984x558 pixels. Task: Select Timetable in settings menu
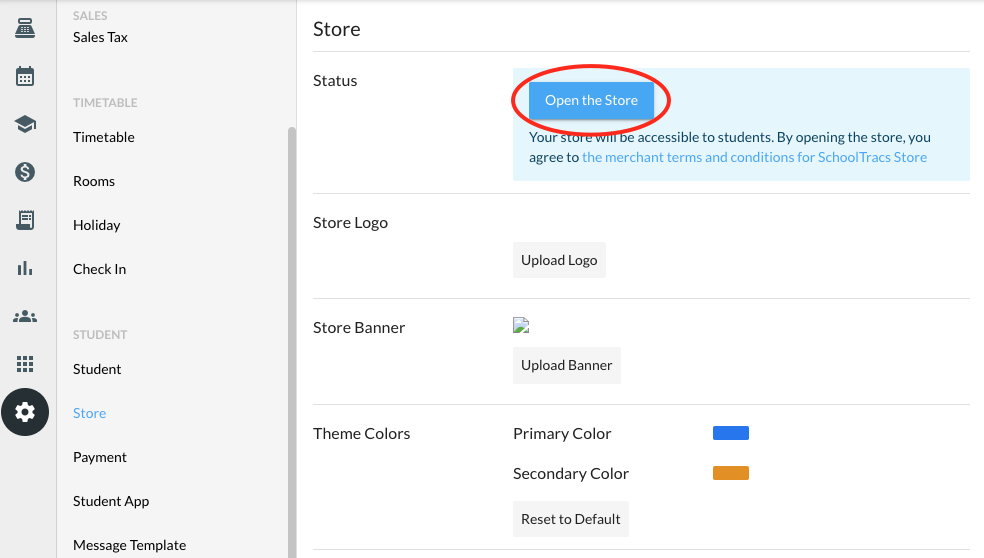coord(103,137)
